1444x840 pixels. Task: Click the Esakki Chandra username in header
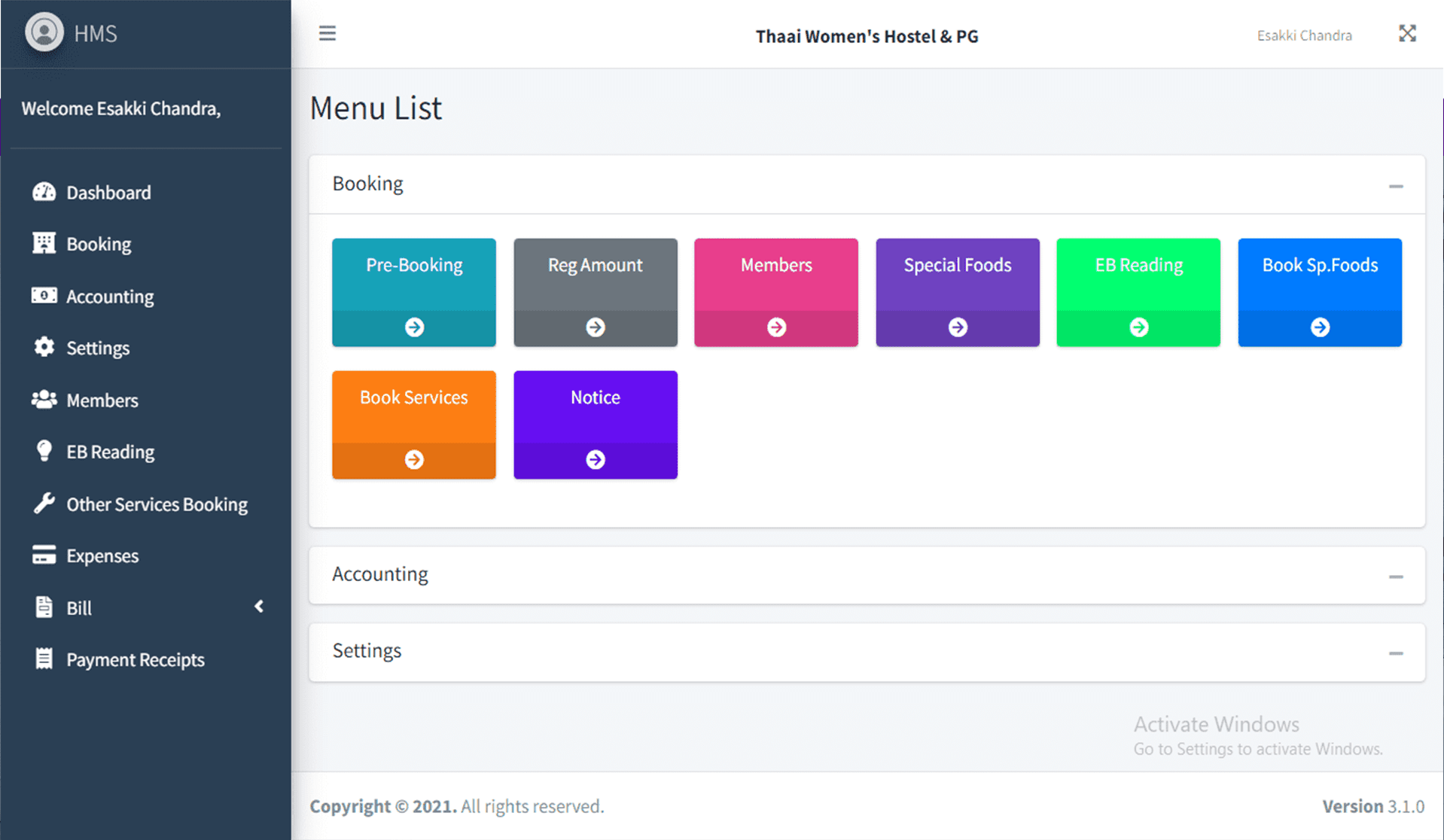[x=1304, y=35]
